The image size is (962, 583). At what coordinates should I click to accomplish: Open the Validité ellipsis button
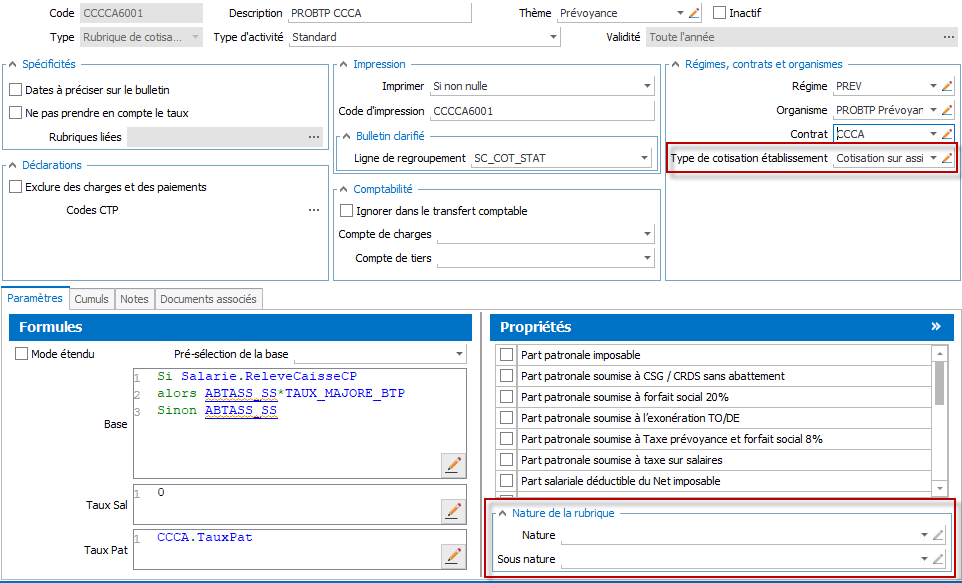point(949,37)
